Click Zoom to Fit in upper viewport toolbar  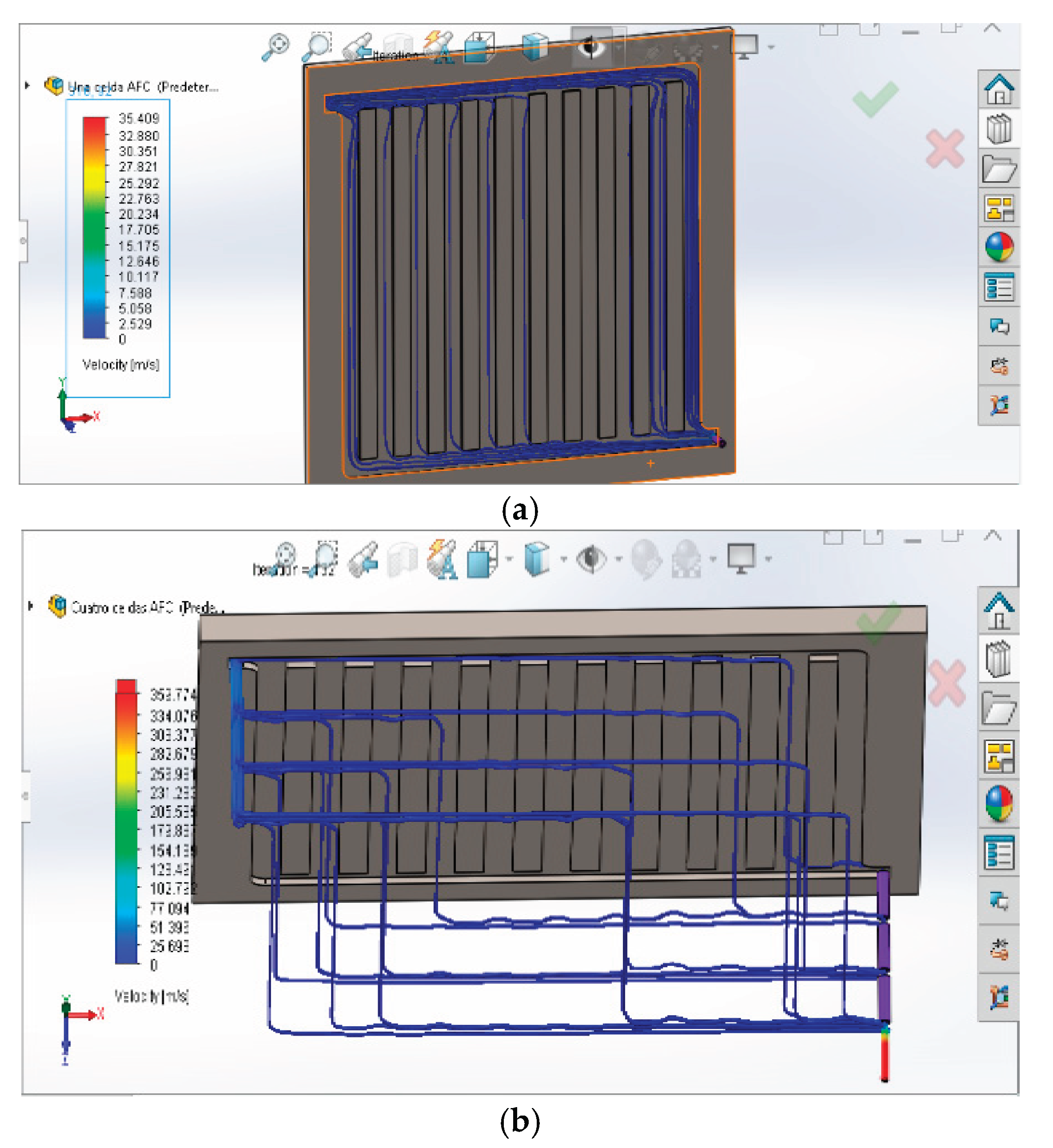pos(276,47)
